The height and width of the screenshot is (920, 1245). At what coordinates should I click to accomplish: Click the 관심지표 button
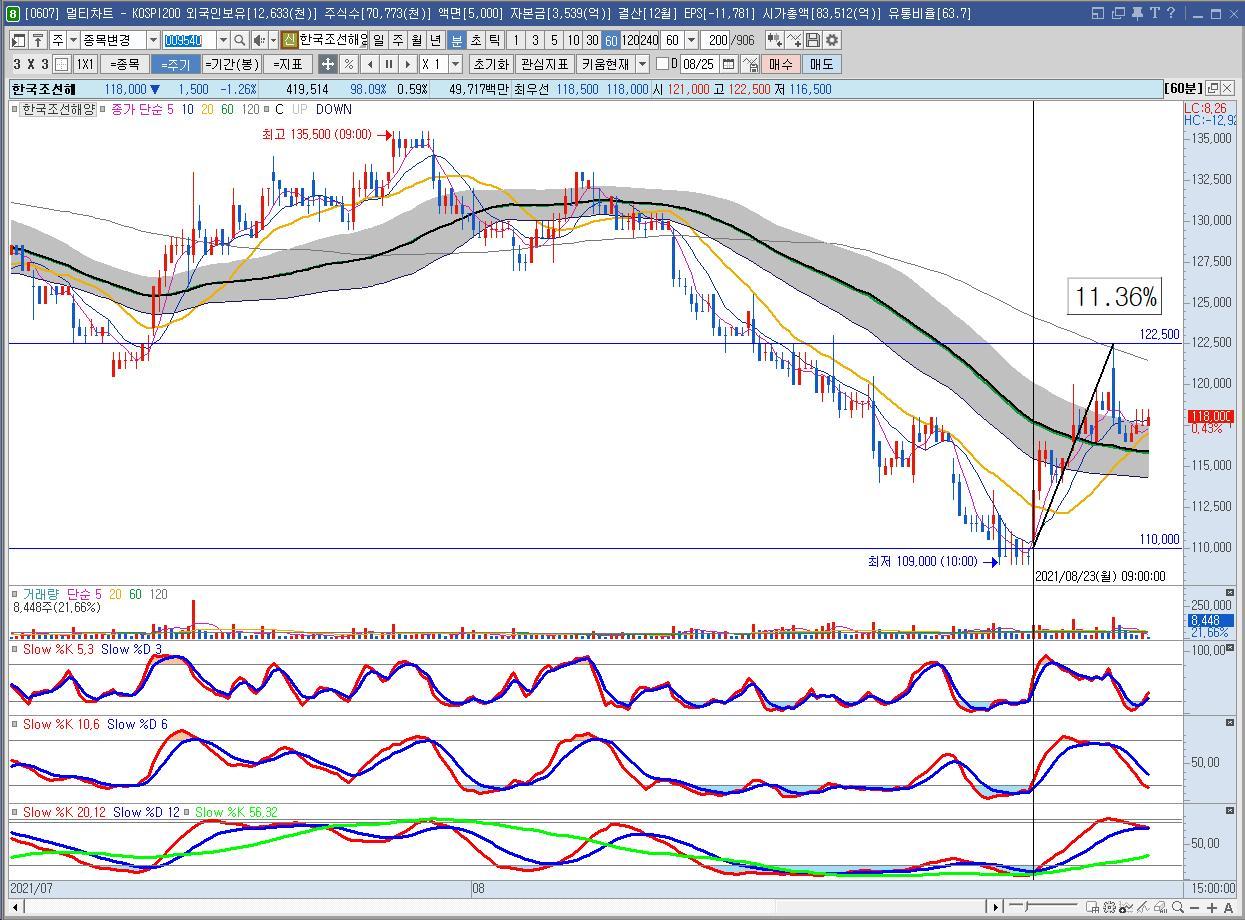click(544, 64)
